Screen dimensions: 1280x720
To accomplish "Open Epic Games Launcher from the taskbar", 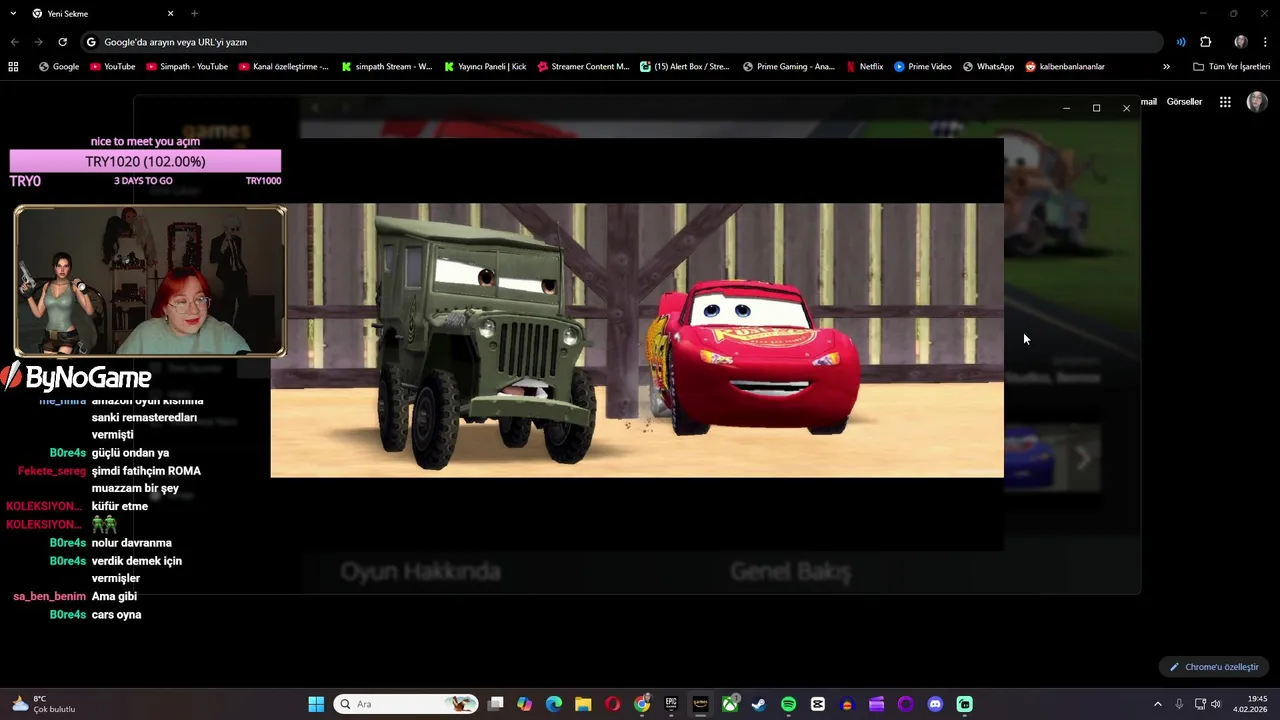I will 671,704.
